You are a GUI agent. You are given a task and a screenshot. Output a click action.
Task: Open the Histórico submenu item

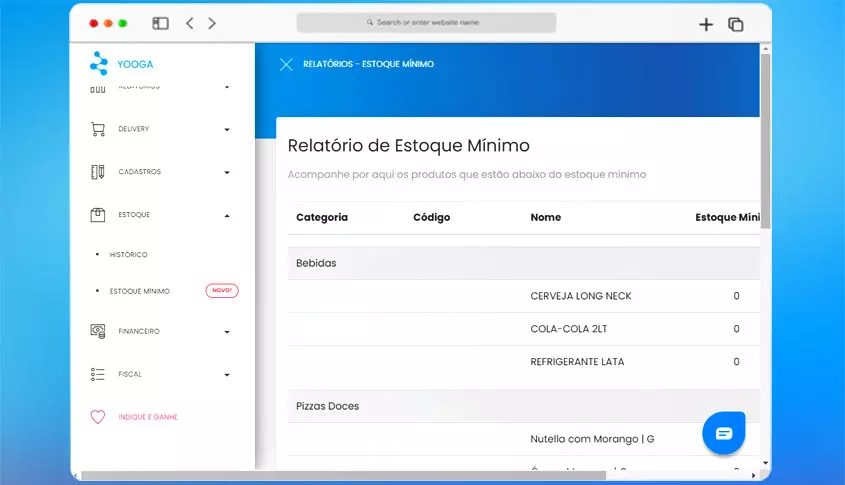(128, 254)
